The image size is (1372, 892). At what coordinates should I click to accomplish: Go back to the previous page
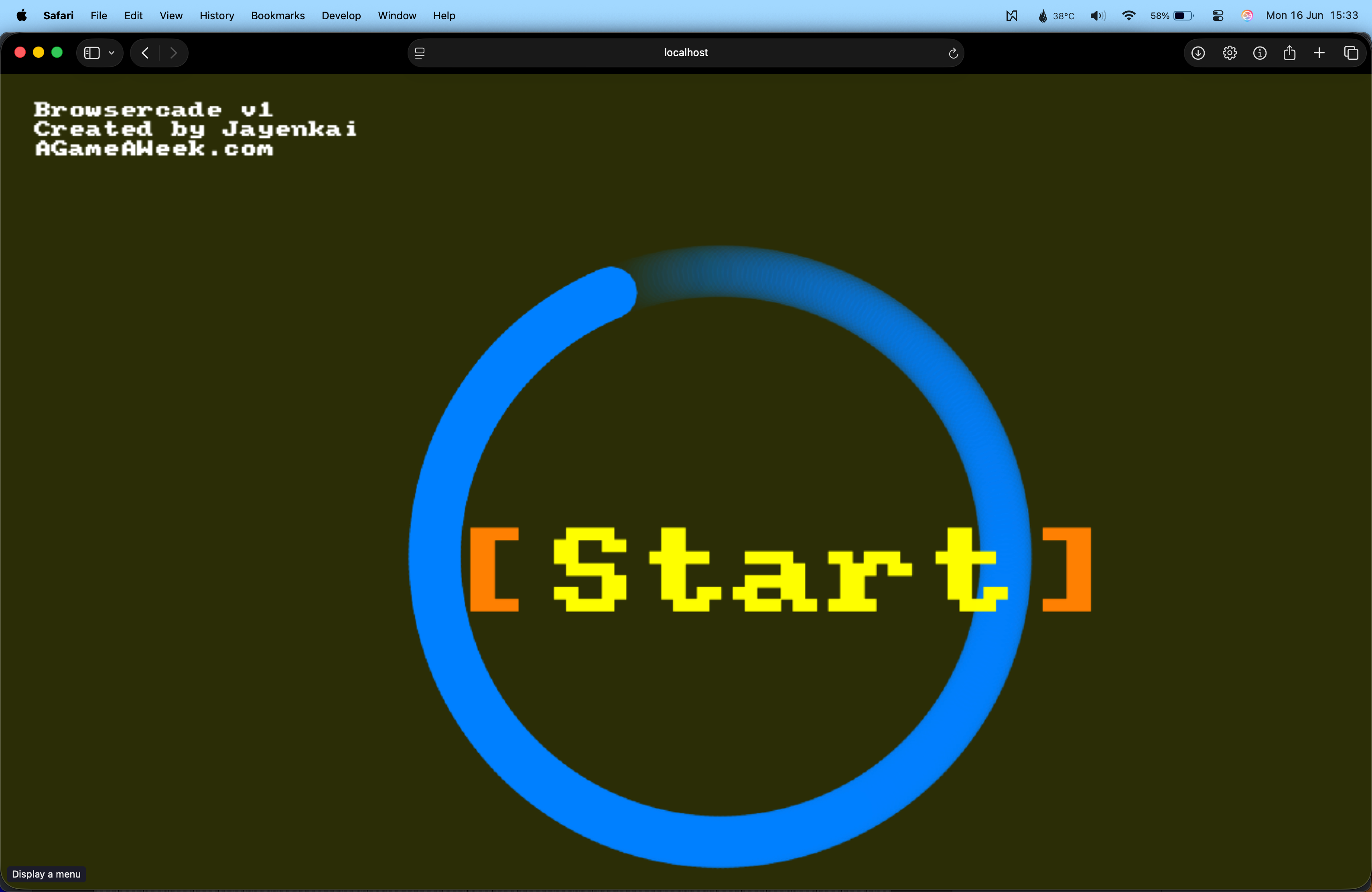pyautogui.click(x=145, y=53)
